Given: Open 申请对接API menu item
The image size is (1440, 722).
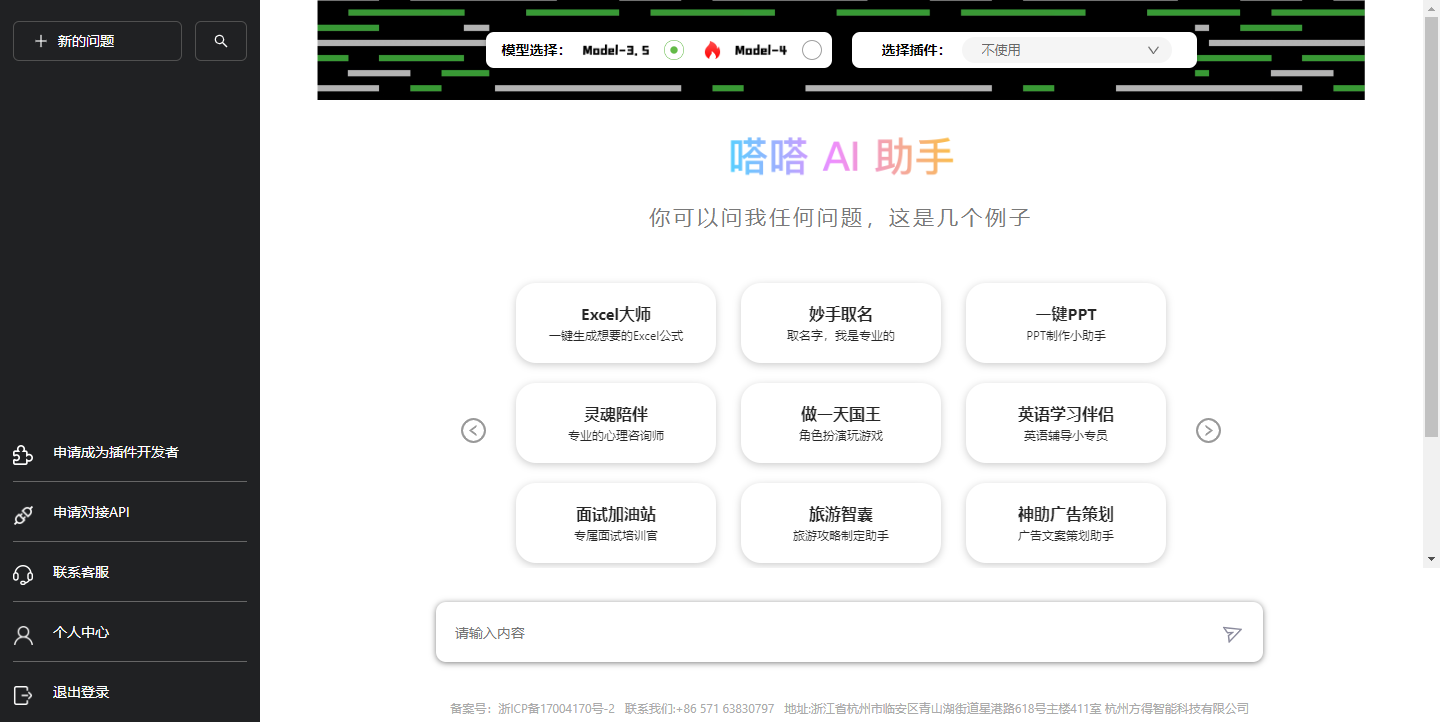Looking at the screenshot, I should coord(129,512).
